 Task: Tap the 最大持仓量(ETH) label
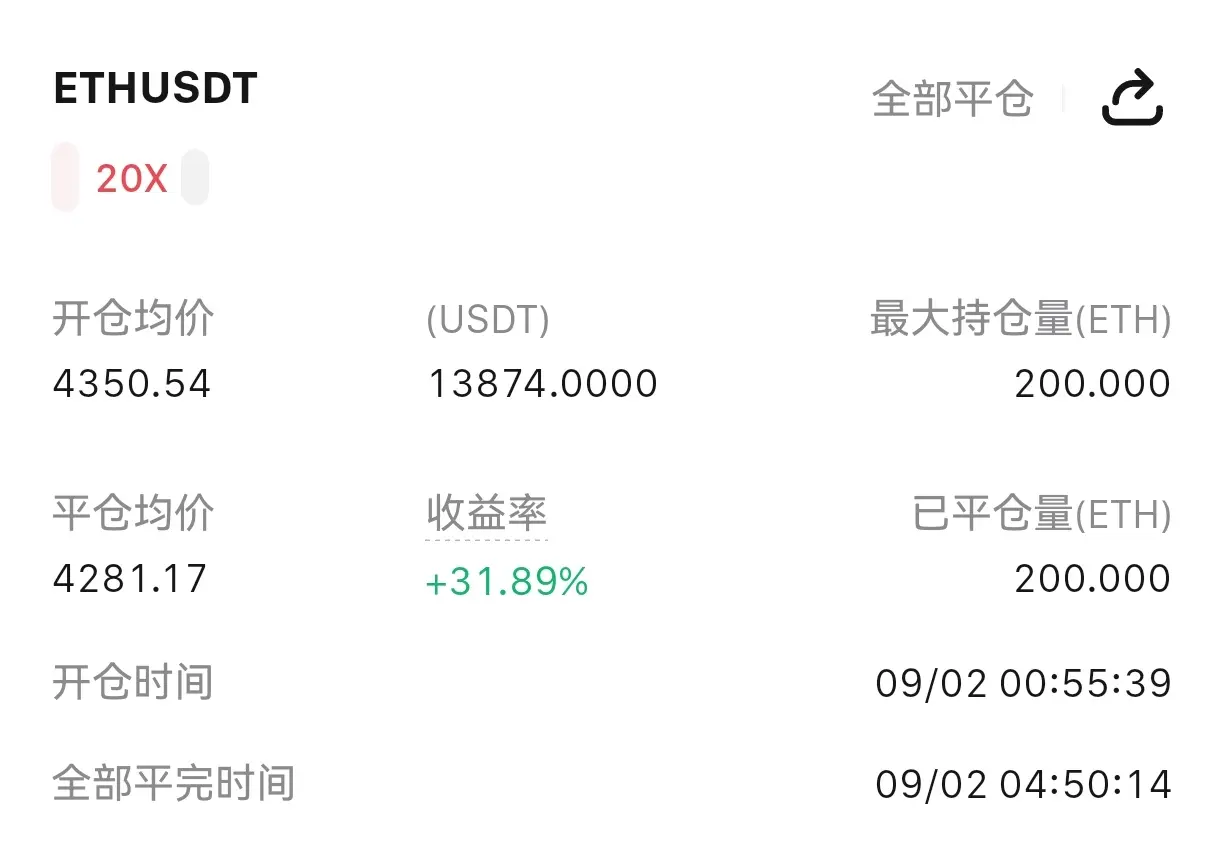(1020, 320)
